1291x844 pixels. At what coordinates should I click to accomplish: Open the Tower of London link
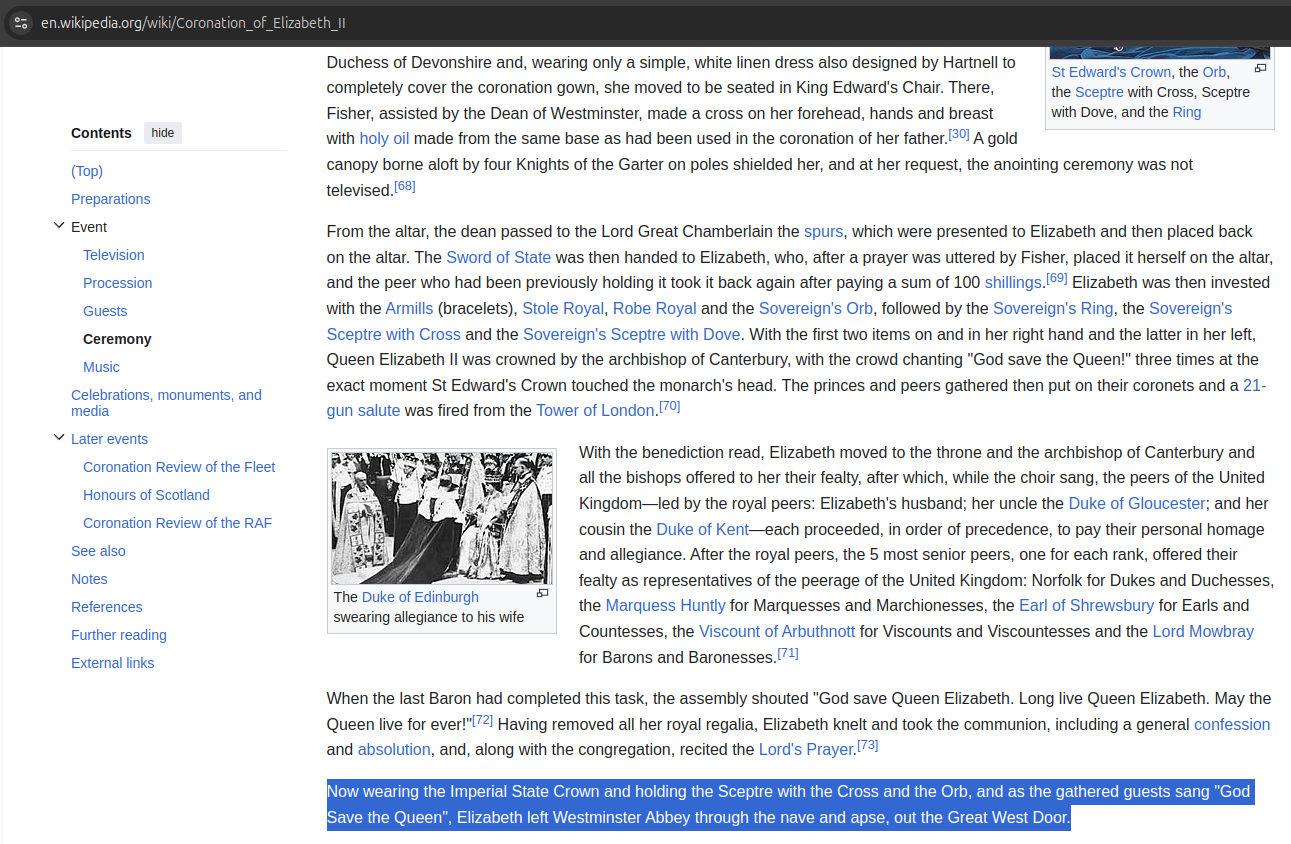pos(594,410)
